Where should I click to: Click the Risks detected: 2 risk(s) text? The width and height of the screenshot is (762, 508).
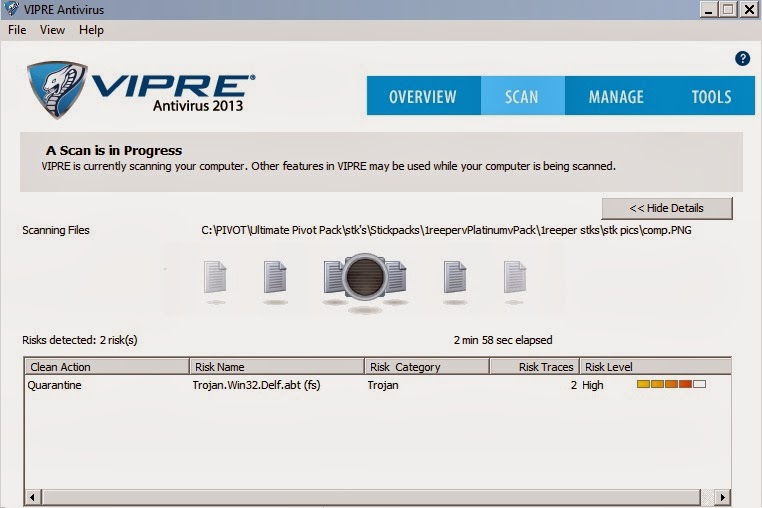coord(80,340)
